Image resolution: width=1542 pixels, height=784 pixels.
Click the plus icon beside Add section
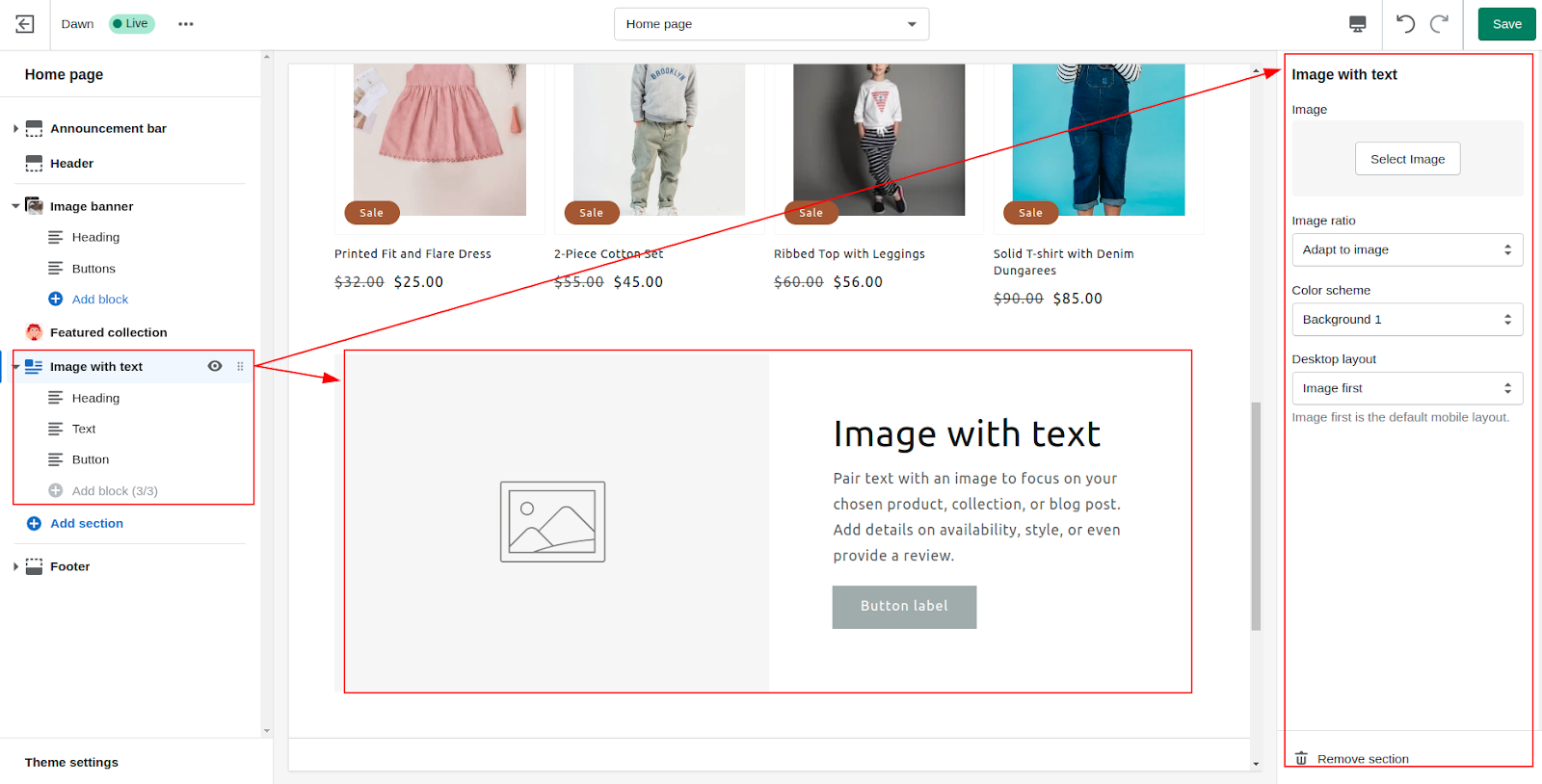(x=34, y=523)
